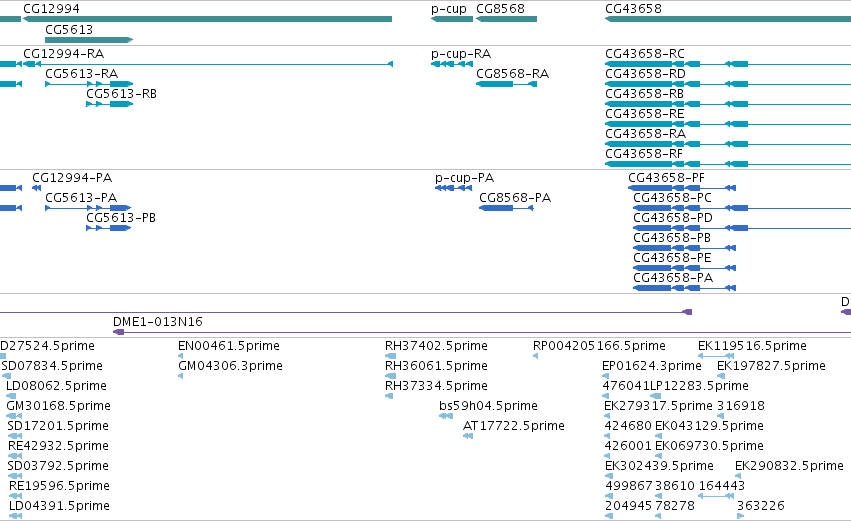This screenshot has height=521, width=851.
Task: Open feature labeled 426001
Action: tap(628, 446)
